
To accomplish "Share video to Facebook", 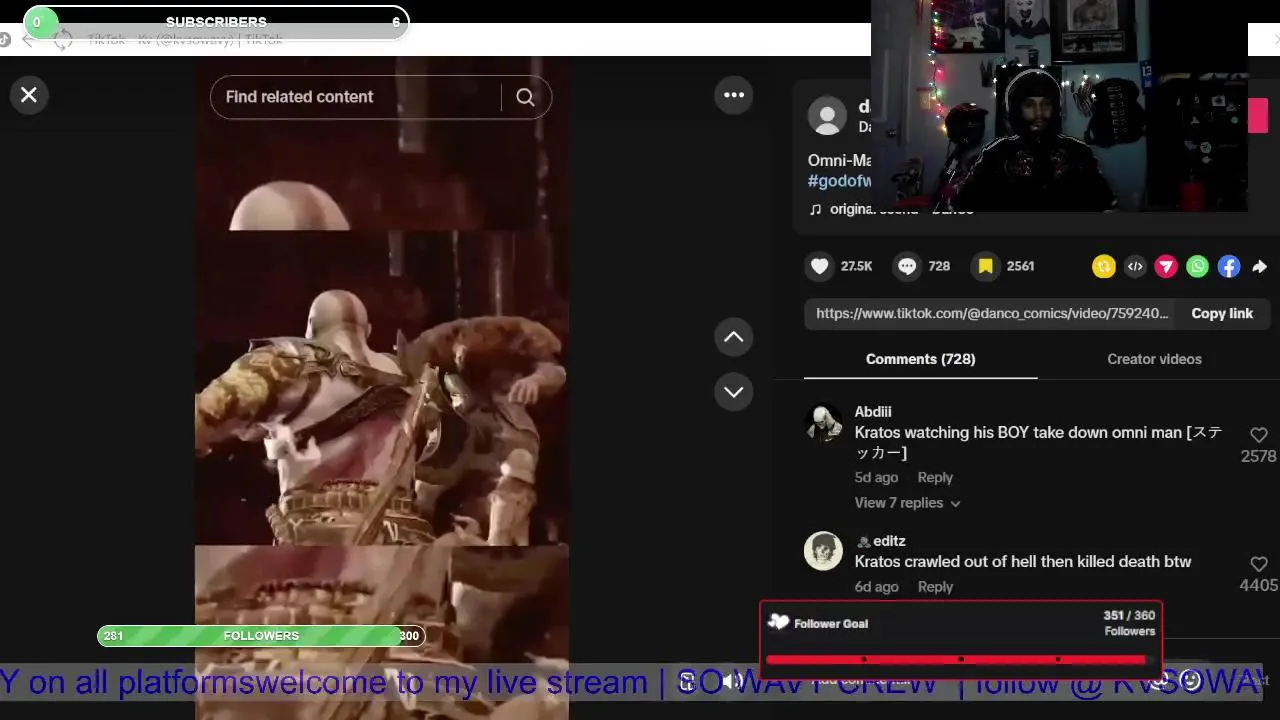I will click(1229, 266).
